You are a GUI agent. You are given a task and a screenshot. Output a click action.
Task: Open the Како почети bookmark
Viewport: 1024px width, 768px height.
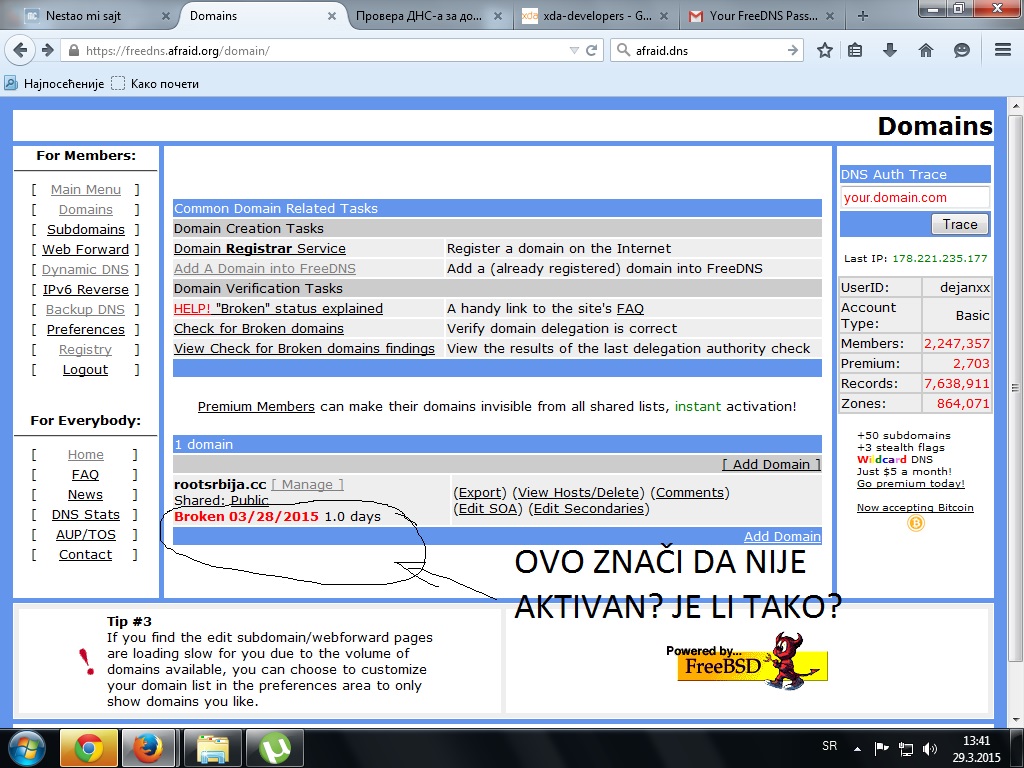coord(155,84)
